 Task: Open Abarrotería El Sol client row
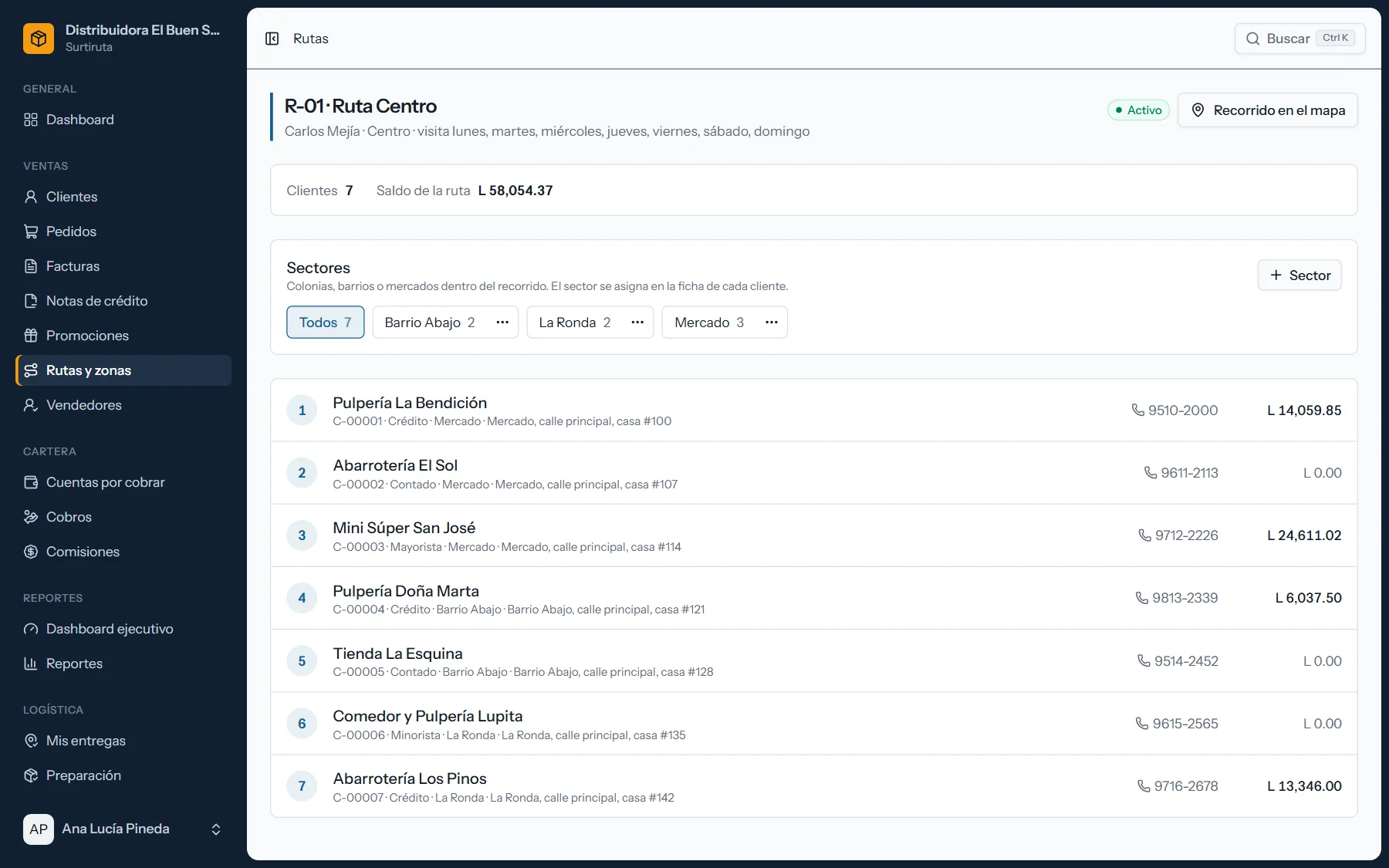click(814, 473)
